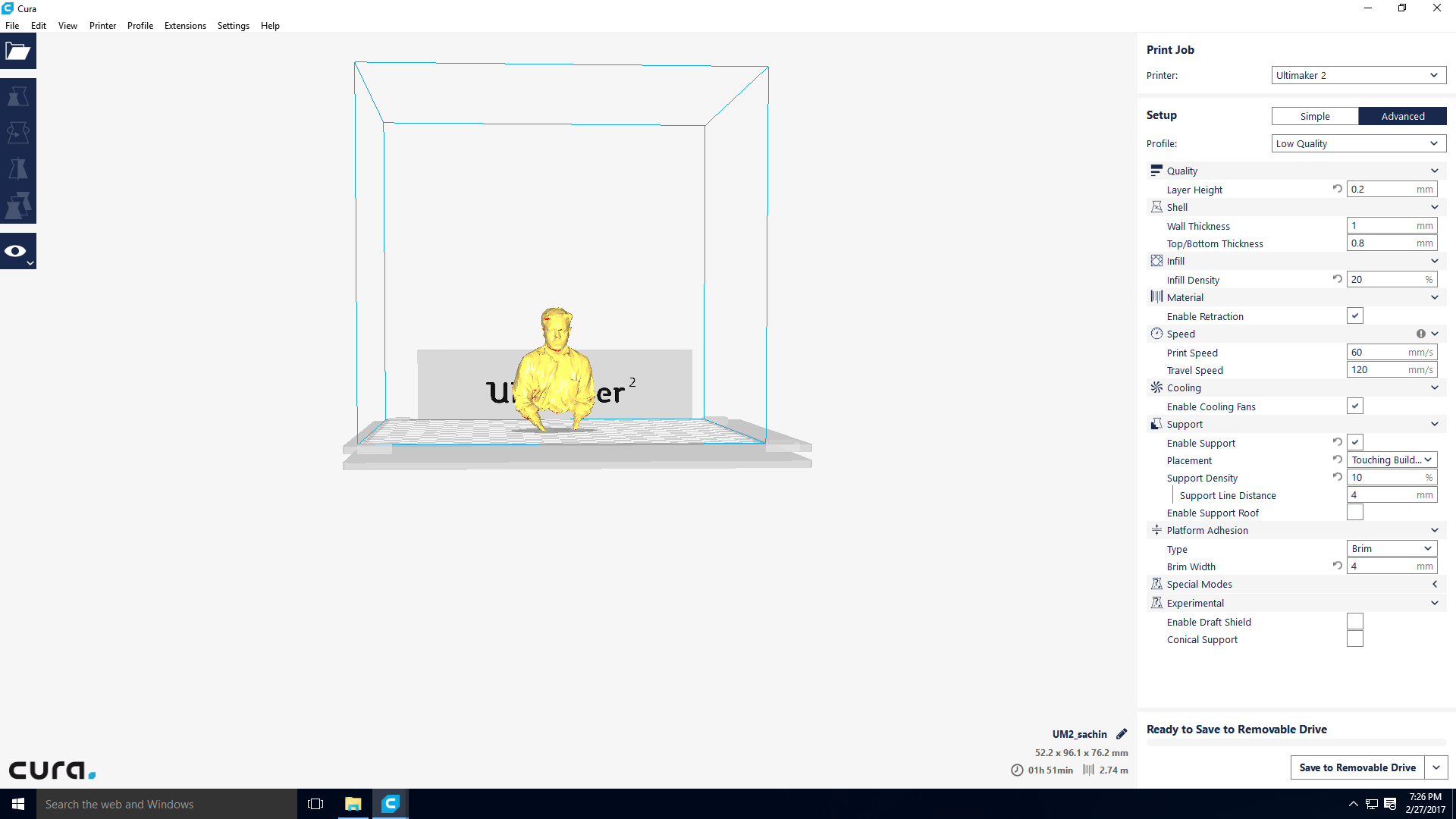
Task: Click Save to Removable Drive button
Action: pyautogui.click(x=1357, y=767)
